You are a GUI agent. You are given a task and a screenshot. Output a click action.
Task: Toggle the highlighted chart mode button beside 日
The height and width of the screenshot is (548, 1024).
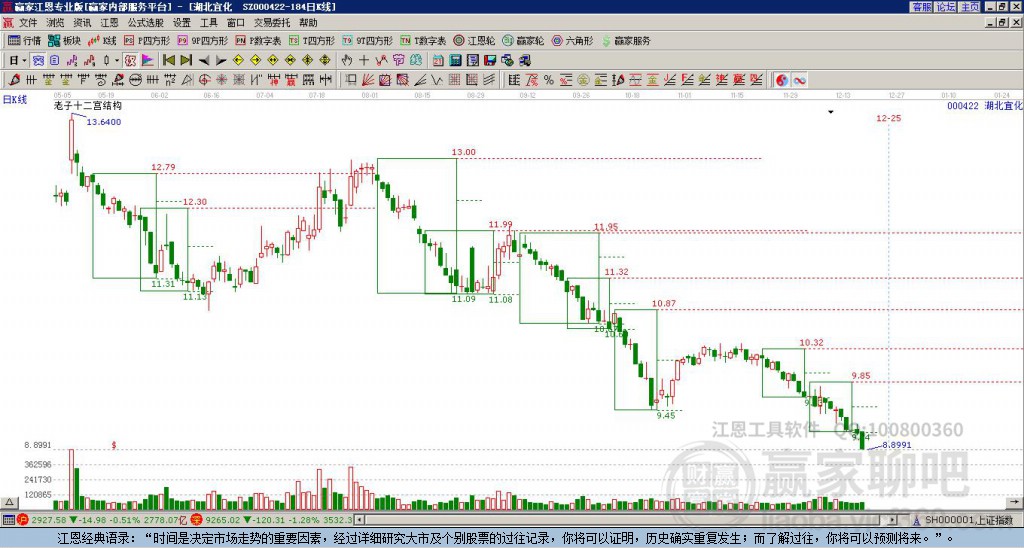[x=38, y=61]
